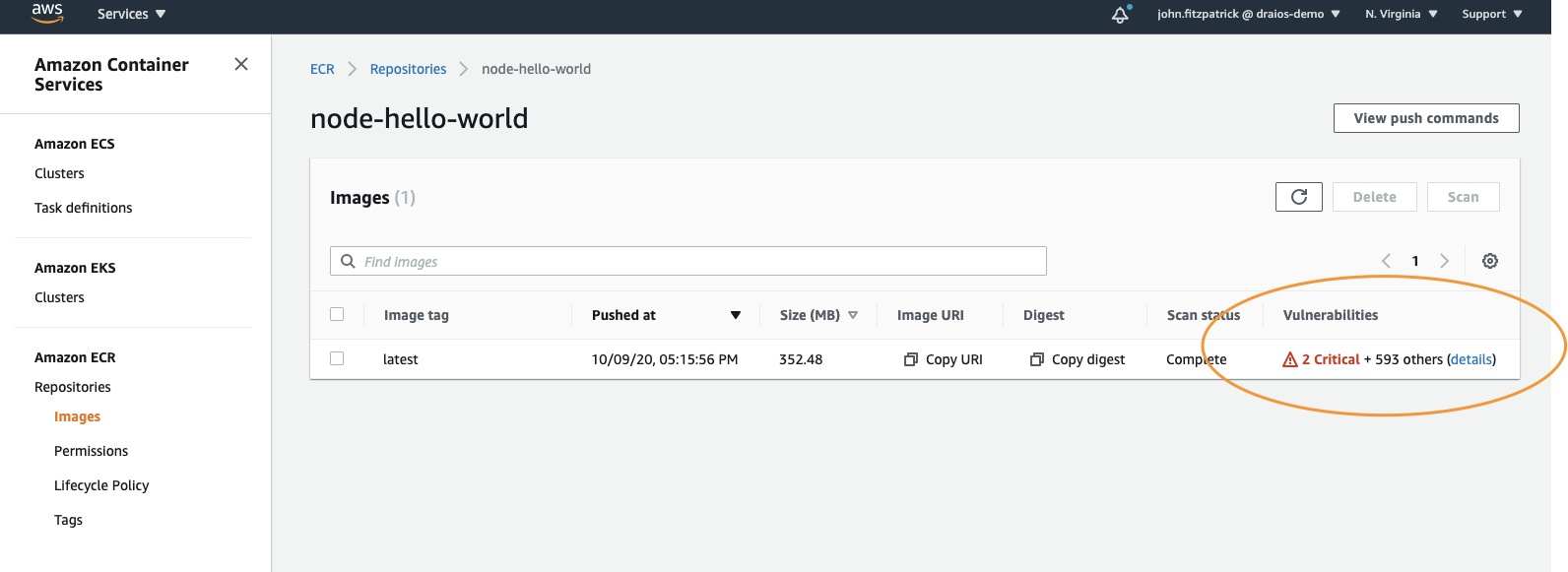Click the copy icon beside Copy digest

1037,359
